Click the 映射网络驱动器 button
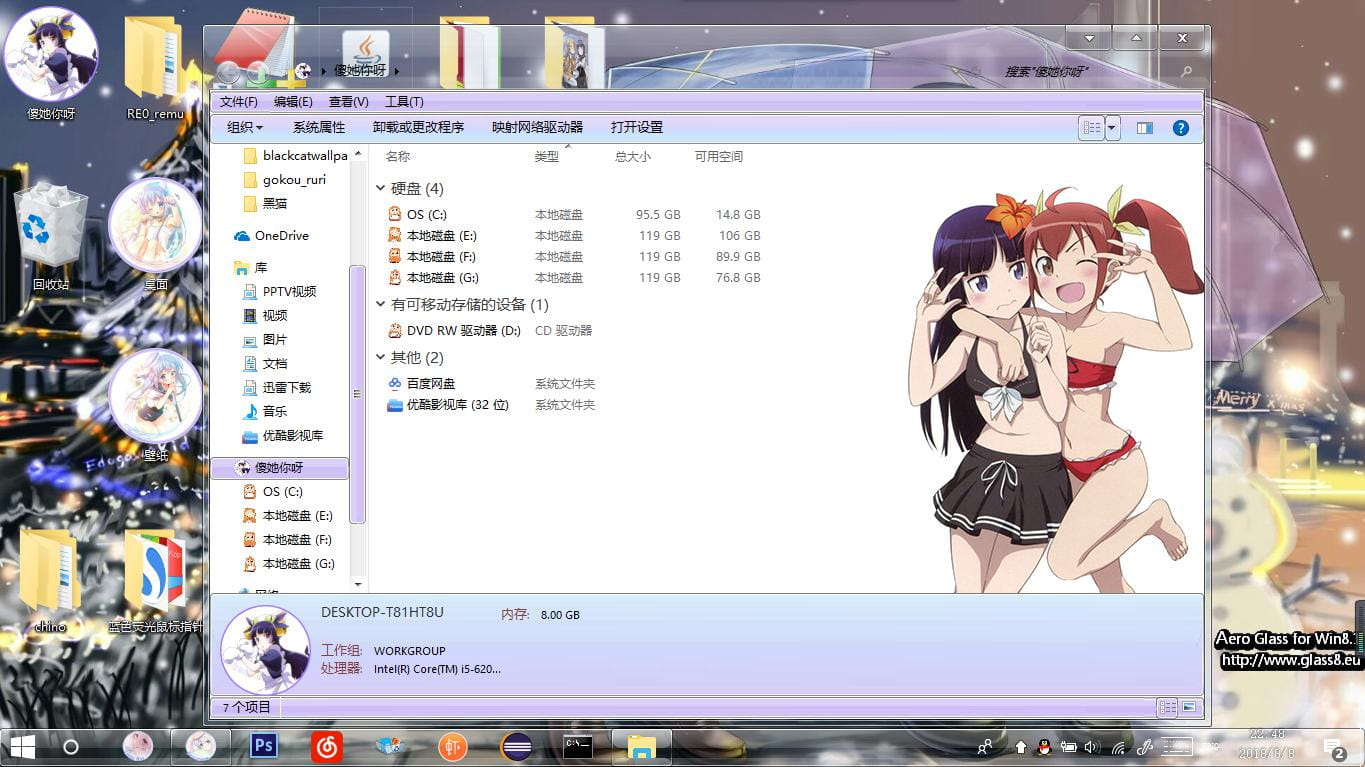This screenshot has width=1365, height=767. (x=539, y=127)
